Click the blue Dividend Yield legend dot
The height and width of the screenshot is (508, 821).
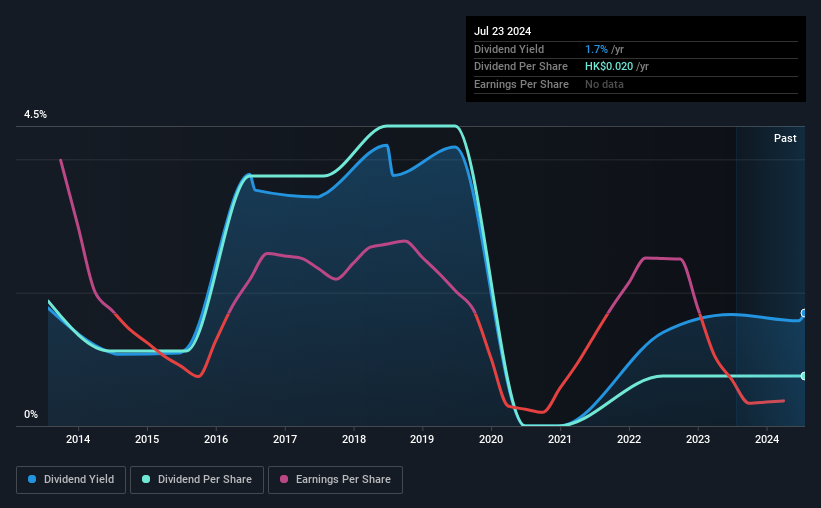coord(32,479)
